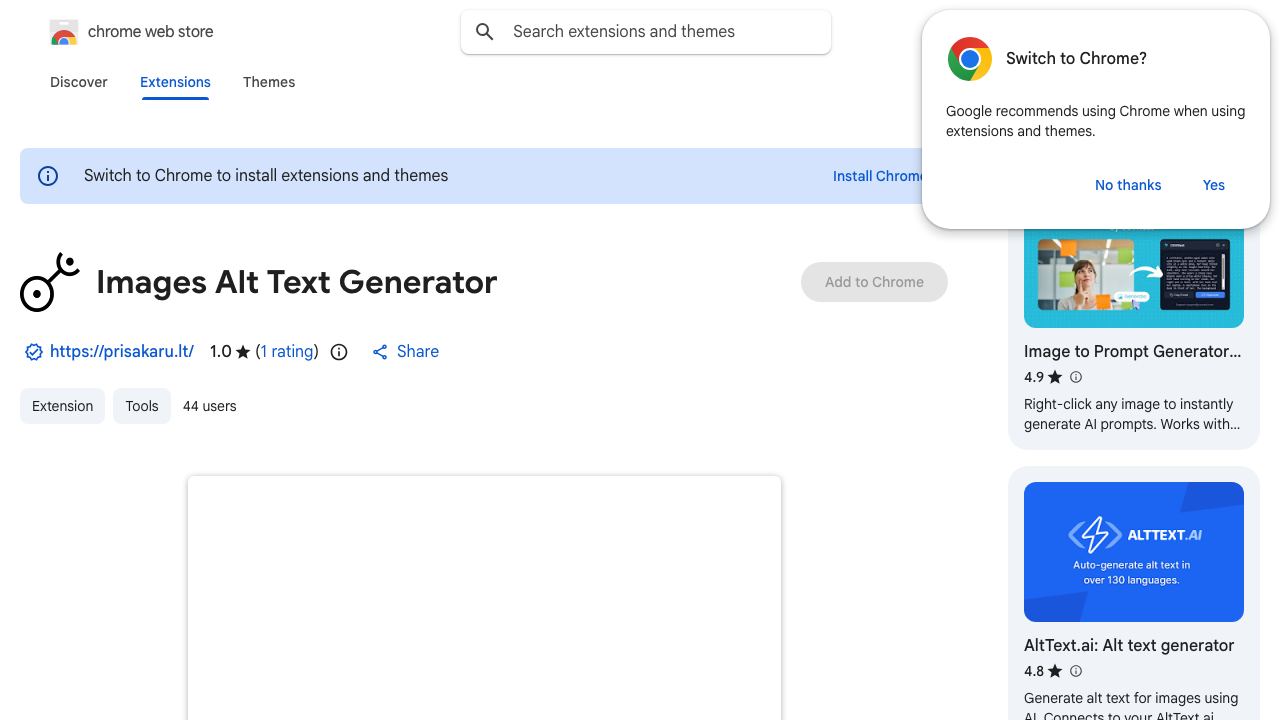
Task: Click the Image to Prompt Generator title
Action: click(x=1132, y=352)
